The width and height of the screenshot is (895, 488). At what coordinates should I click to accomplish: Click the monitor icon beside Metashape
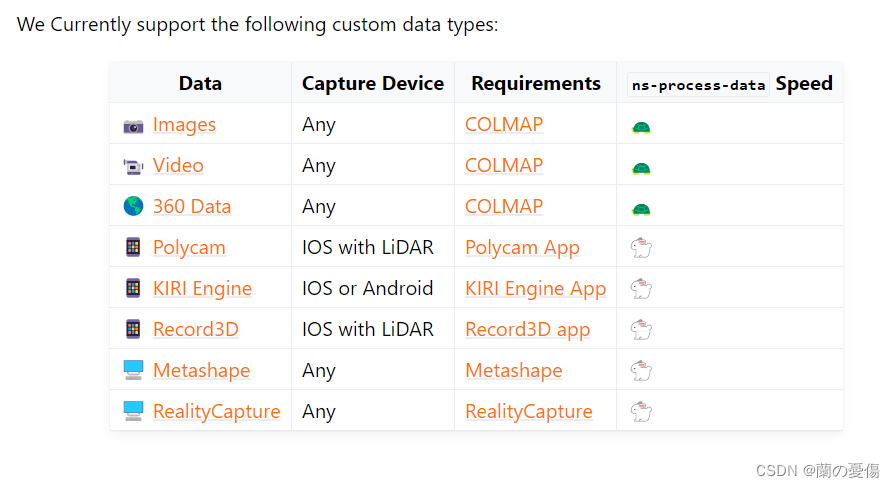click(133, 370)
